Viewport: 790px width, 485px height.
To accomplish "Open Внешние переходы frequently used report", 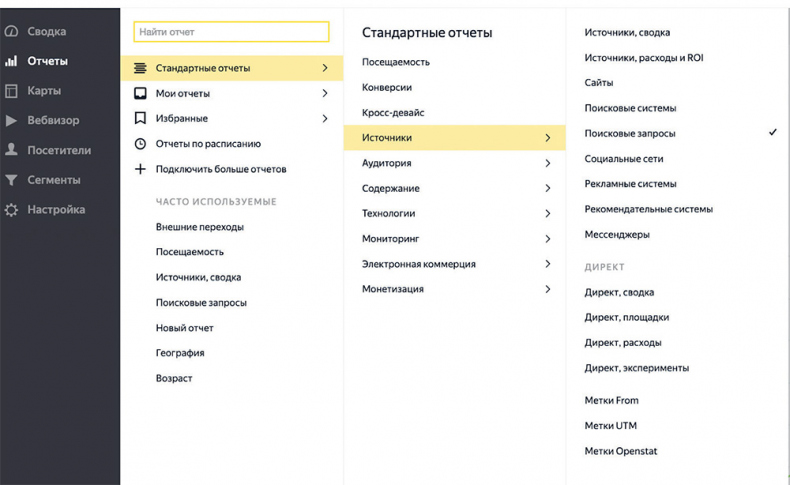I will click(199, 227).
